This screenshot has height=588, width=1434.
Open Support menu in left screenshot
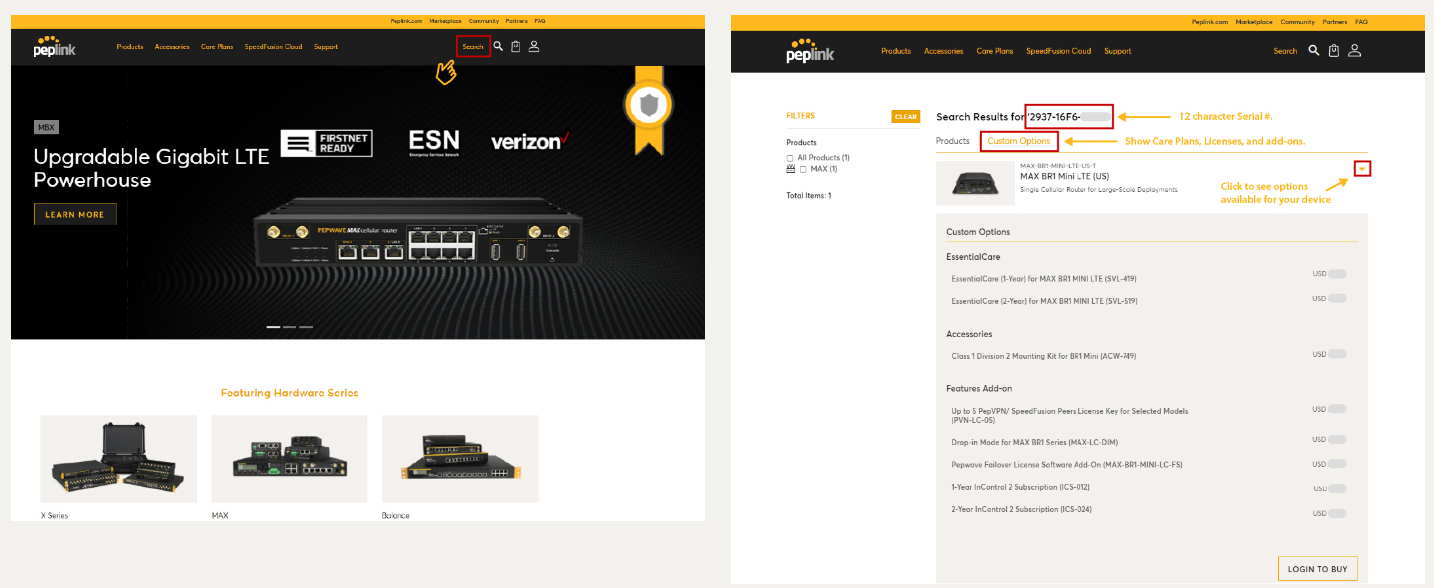point(326,47)
